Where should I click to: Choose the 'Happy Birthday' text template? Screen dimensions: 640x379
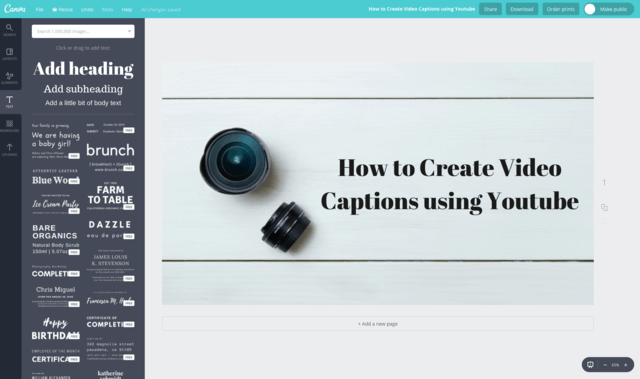point(56,329)
